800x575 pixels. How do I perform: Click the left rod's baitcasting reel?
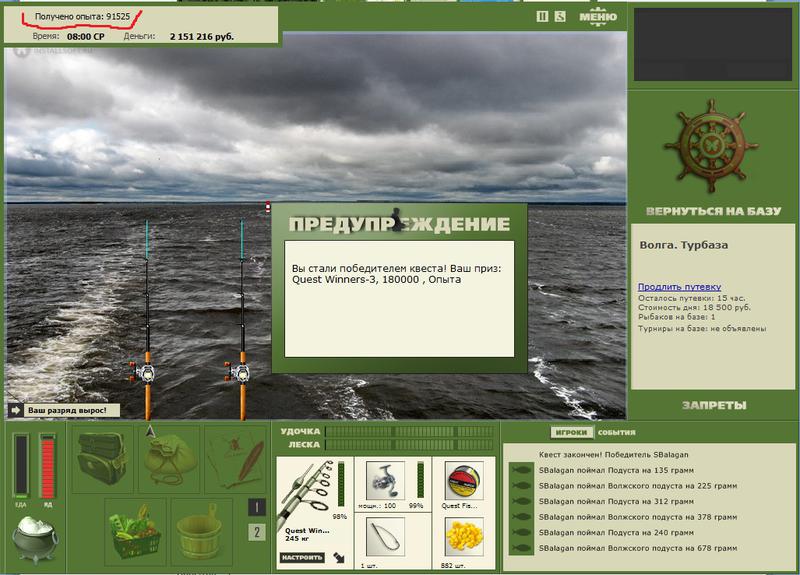[142, 373]
